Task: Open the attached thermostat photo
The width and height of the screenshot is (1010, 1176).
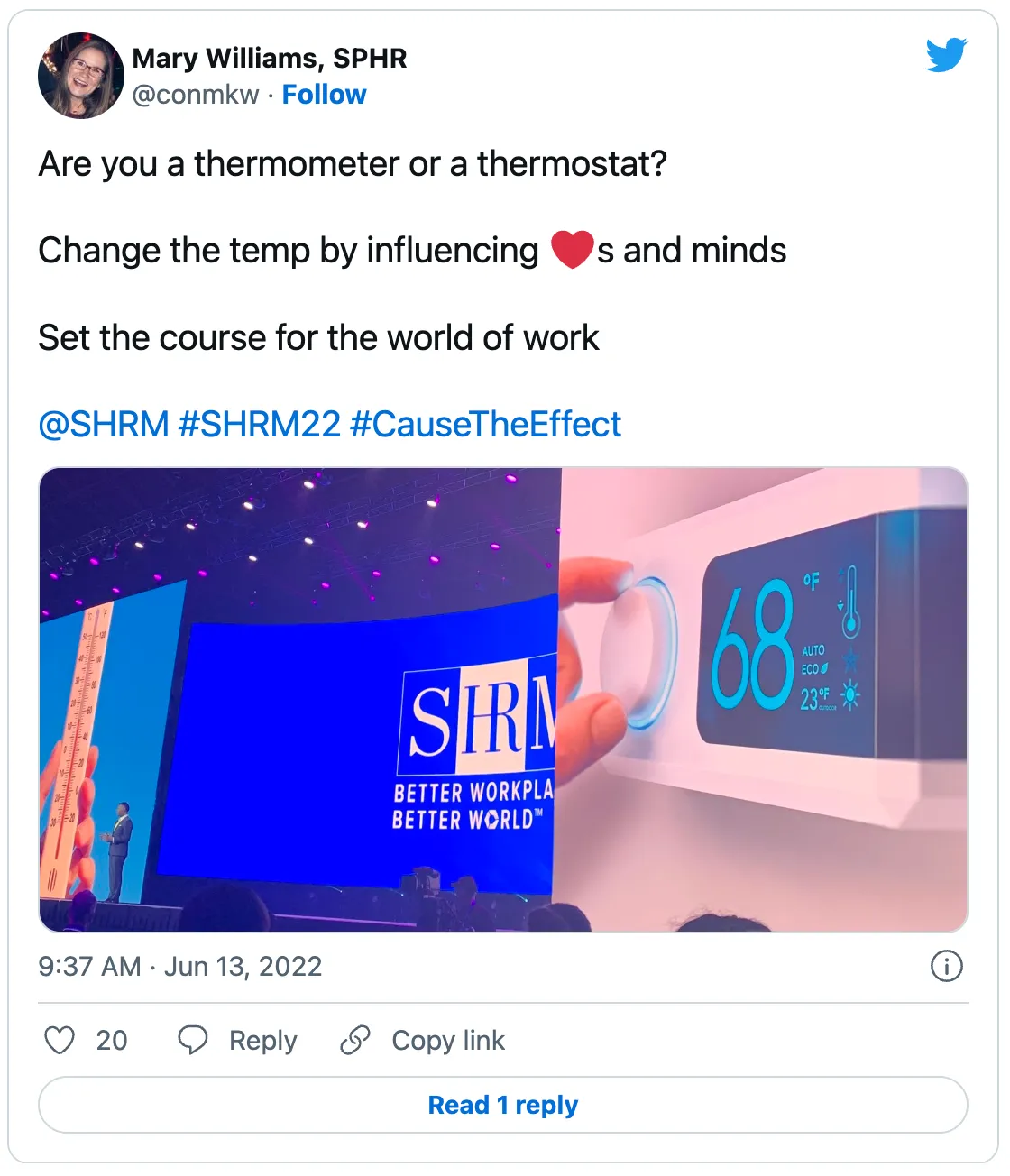Action: (x=502, y=699)
